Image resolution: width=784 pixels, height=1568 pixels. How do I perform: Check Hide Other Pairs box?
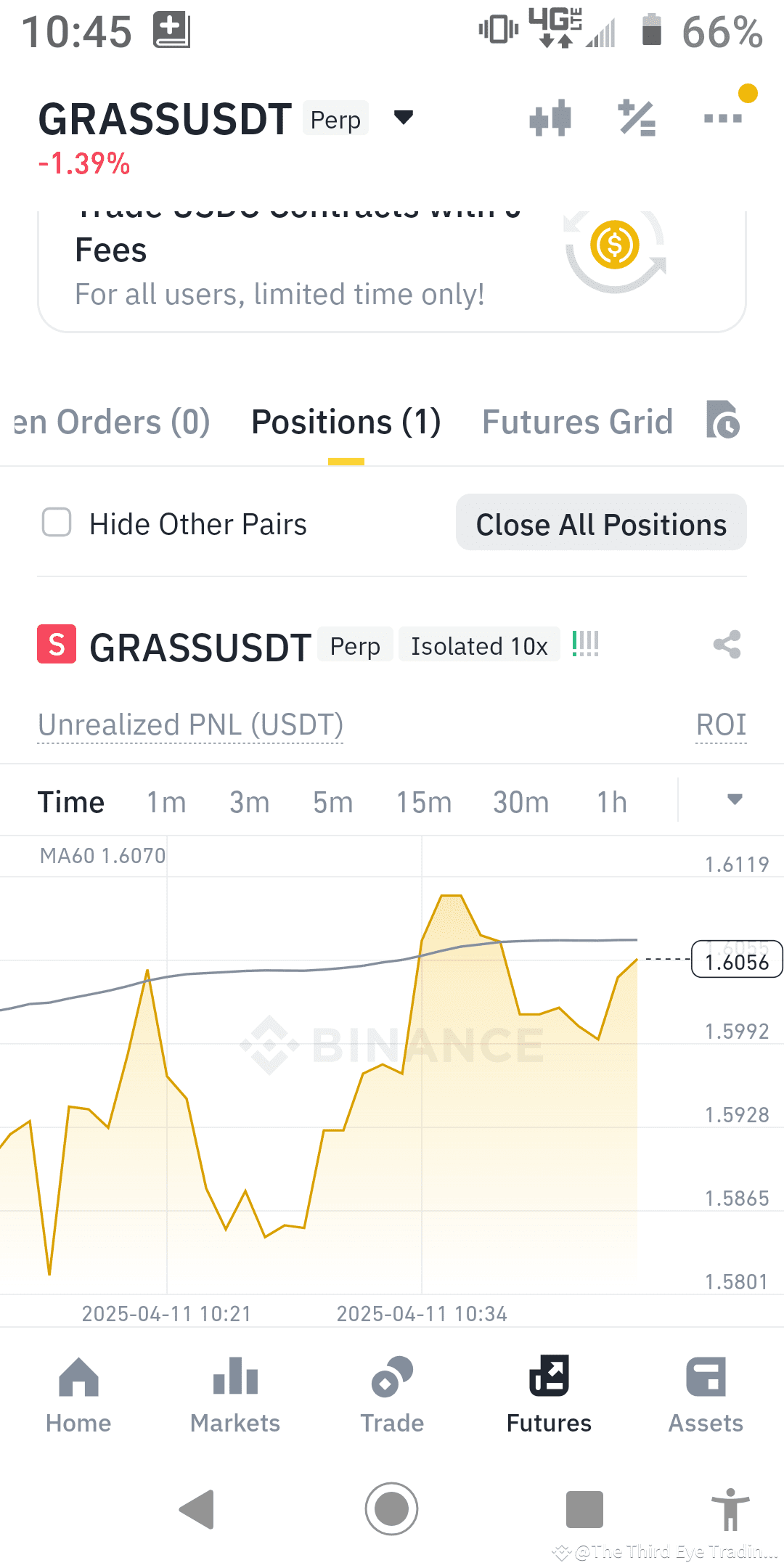coord(57,523)
